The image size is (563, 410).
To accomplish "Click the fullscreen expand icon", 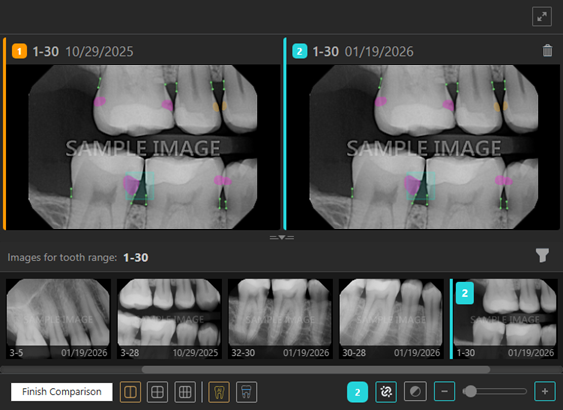I will (x=542, y=17).
